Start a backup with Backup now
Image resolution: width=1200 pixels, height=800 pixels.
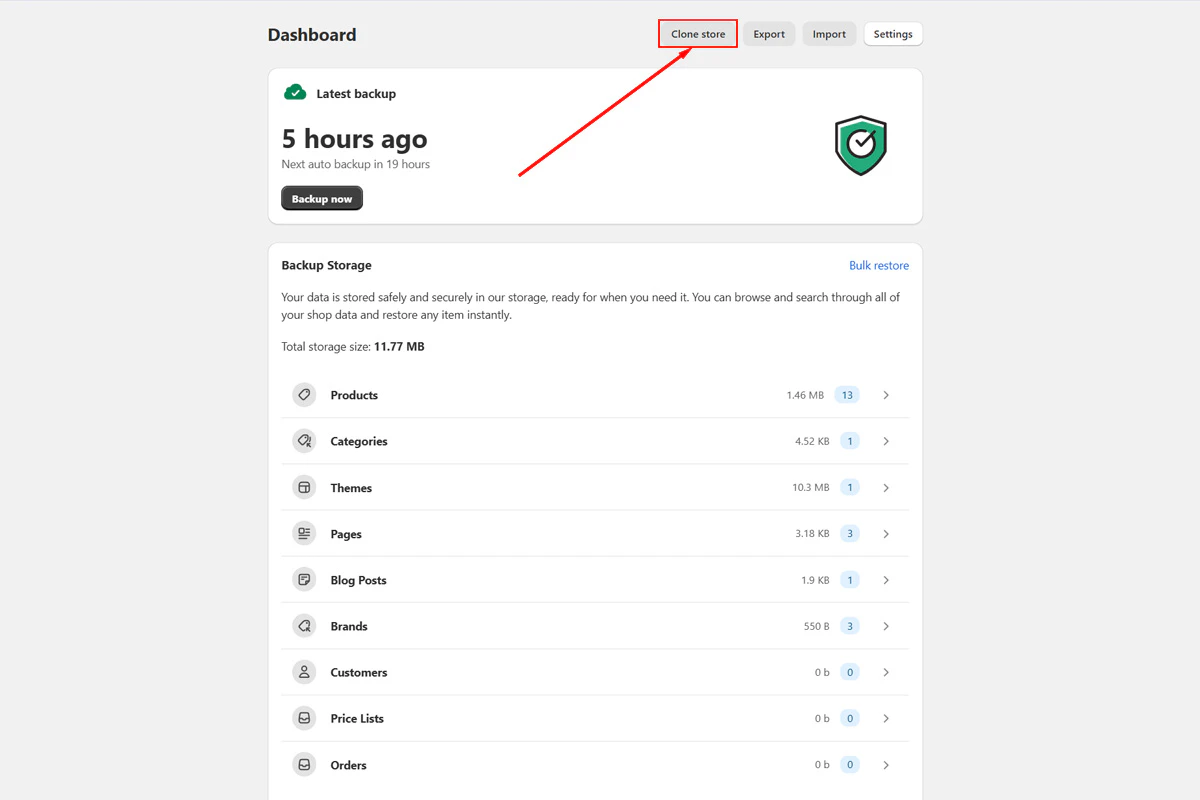(321, 197)
